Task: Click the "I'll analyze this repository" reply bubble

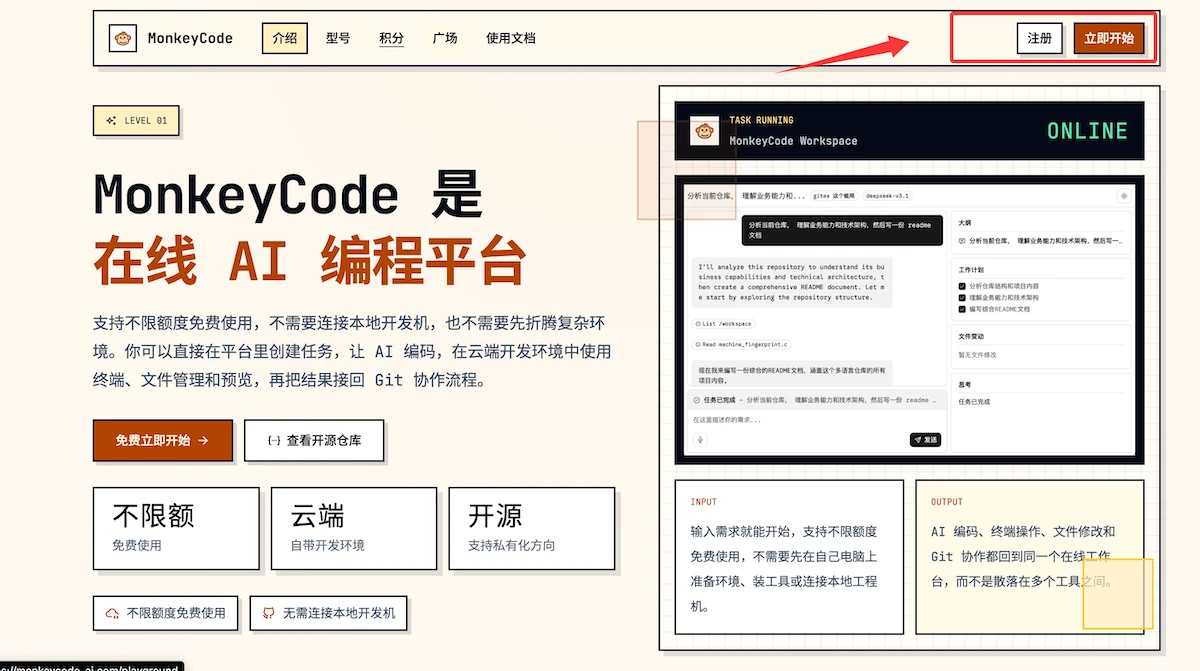Action: pyautogui.click(x=791, y=282)
